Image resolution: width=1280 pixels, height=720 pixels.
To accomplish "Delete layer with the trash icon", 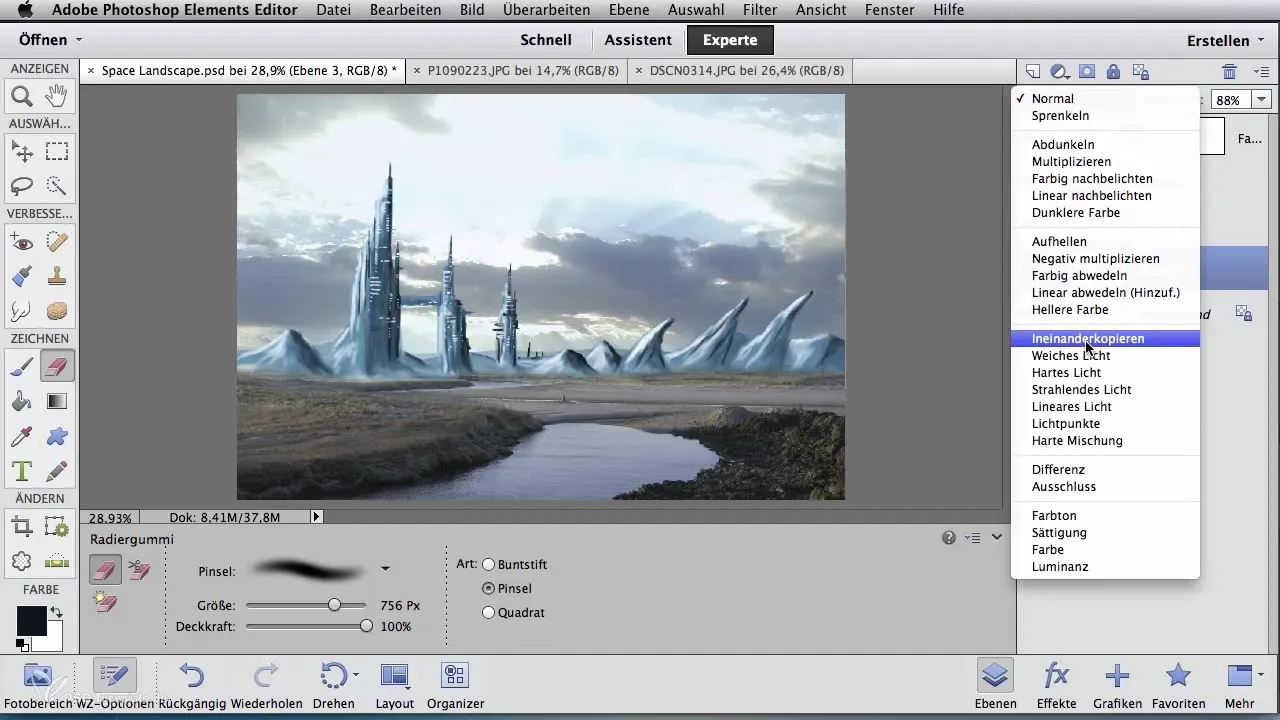I will [1229, 71].
